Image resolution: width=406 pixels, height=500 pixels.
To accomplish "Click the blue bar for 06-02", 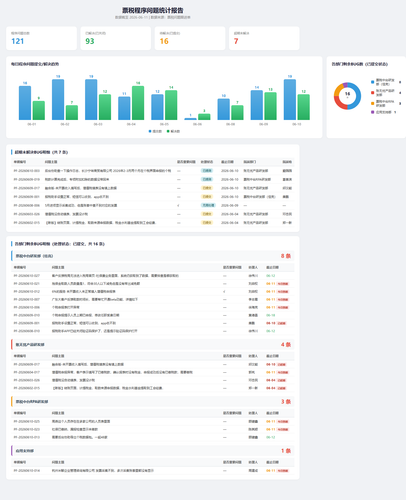I will (58, 100).
